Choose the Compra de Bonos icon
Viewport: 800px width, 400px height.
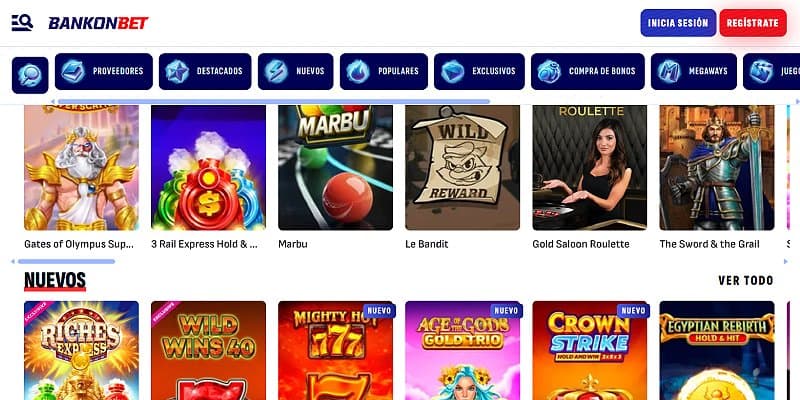pos(549,71)
